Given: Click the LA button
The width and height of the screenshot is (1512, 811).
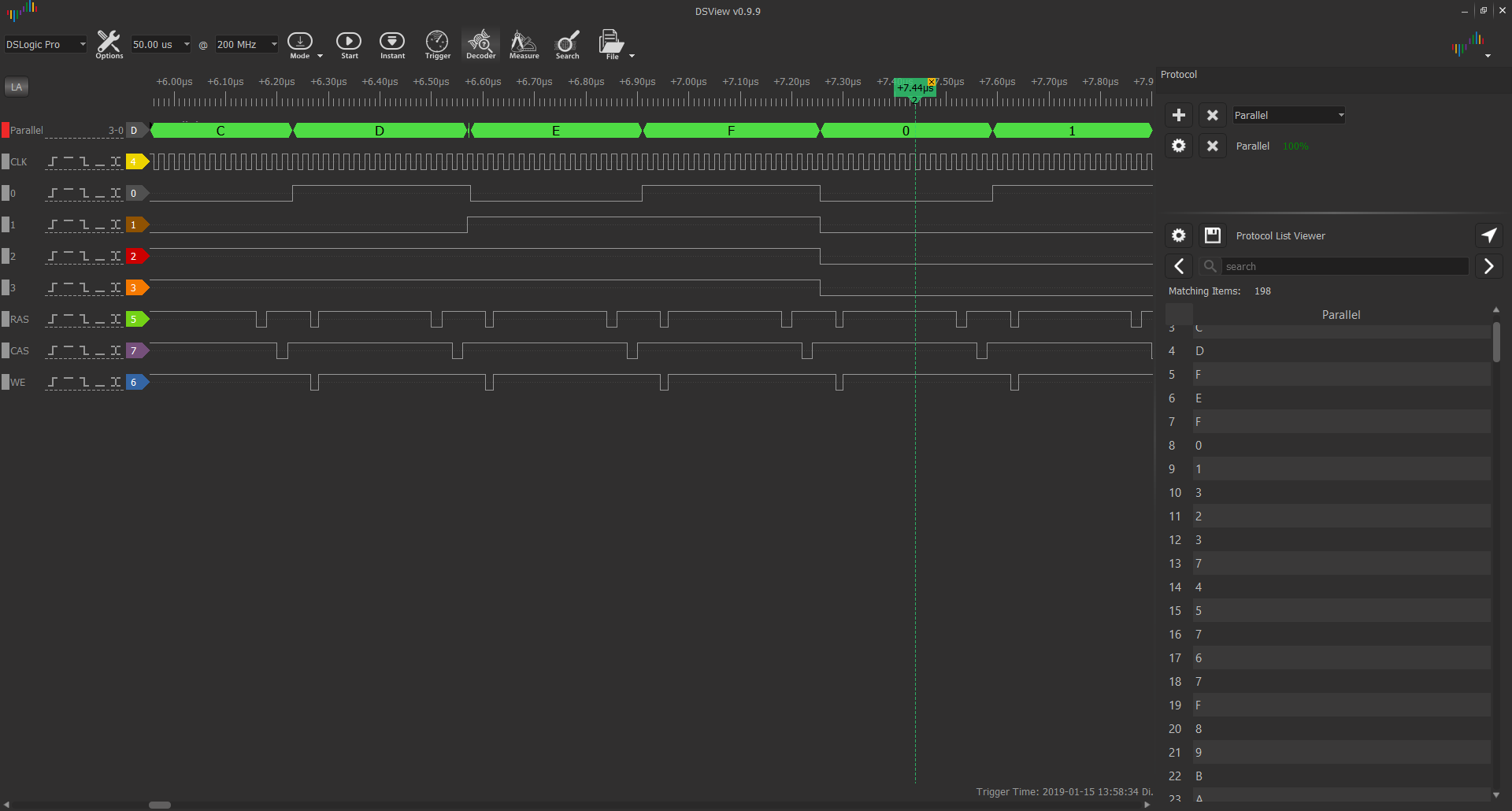Looking at the screenshot, I should click(x=17, y=87).
